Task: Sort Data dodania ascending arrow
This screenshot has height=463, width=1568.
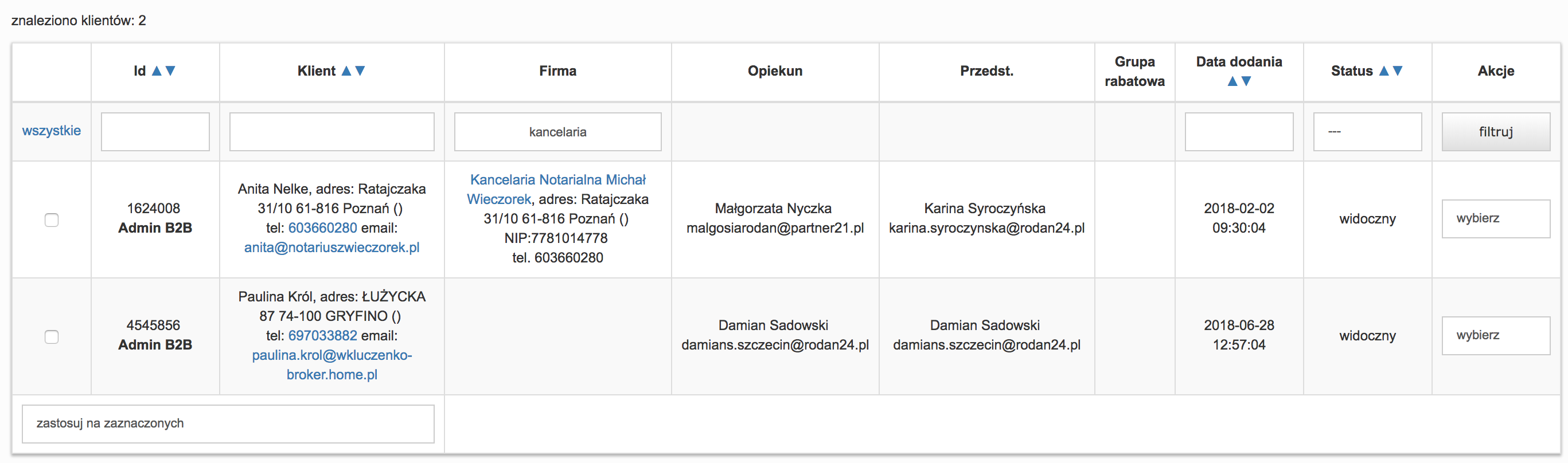Action: point(1232,81)
